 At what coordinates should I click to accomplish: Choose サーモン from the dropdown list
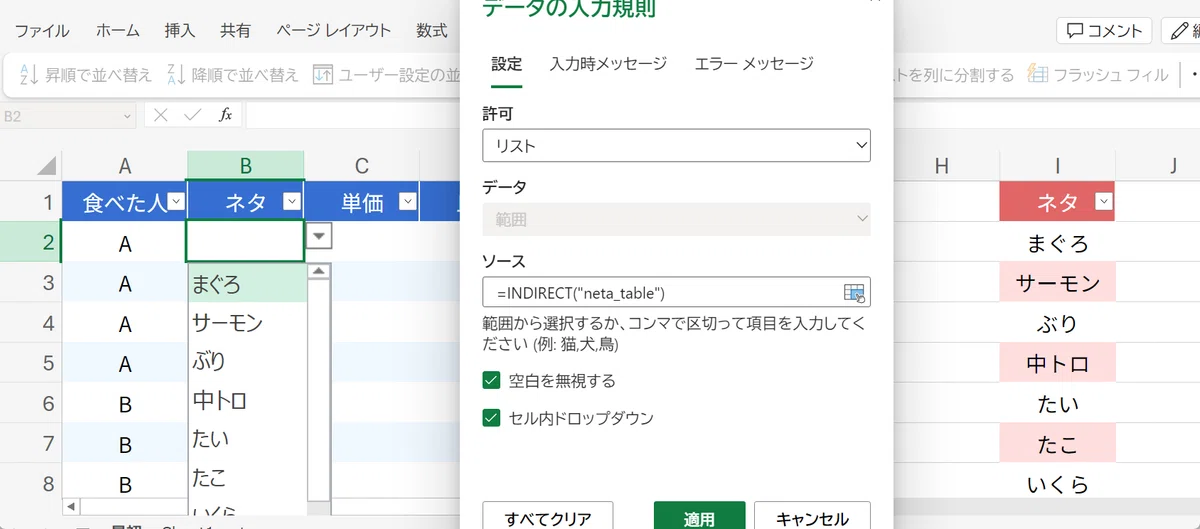click(x=248, y=323)
